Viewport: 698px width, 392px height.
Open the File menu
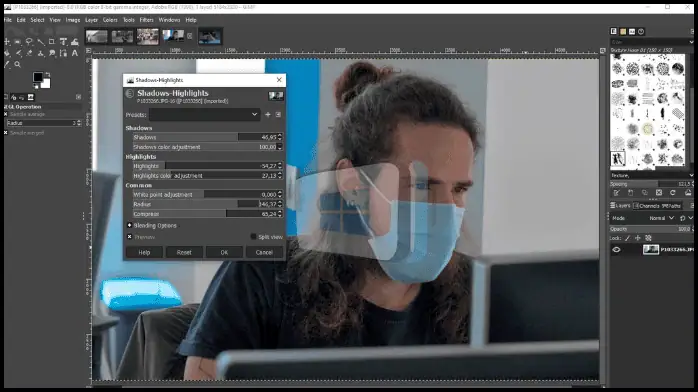point(8,20)
